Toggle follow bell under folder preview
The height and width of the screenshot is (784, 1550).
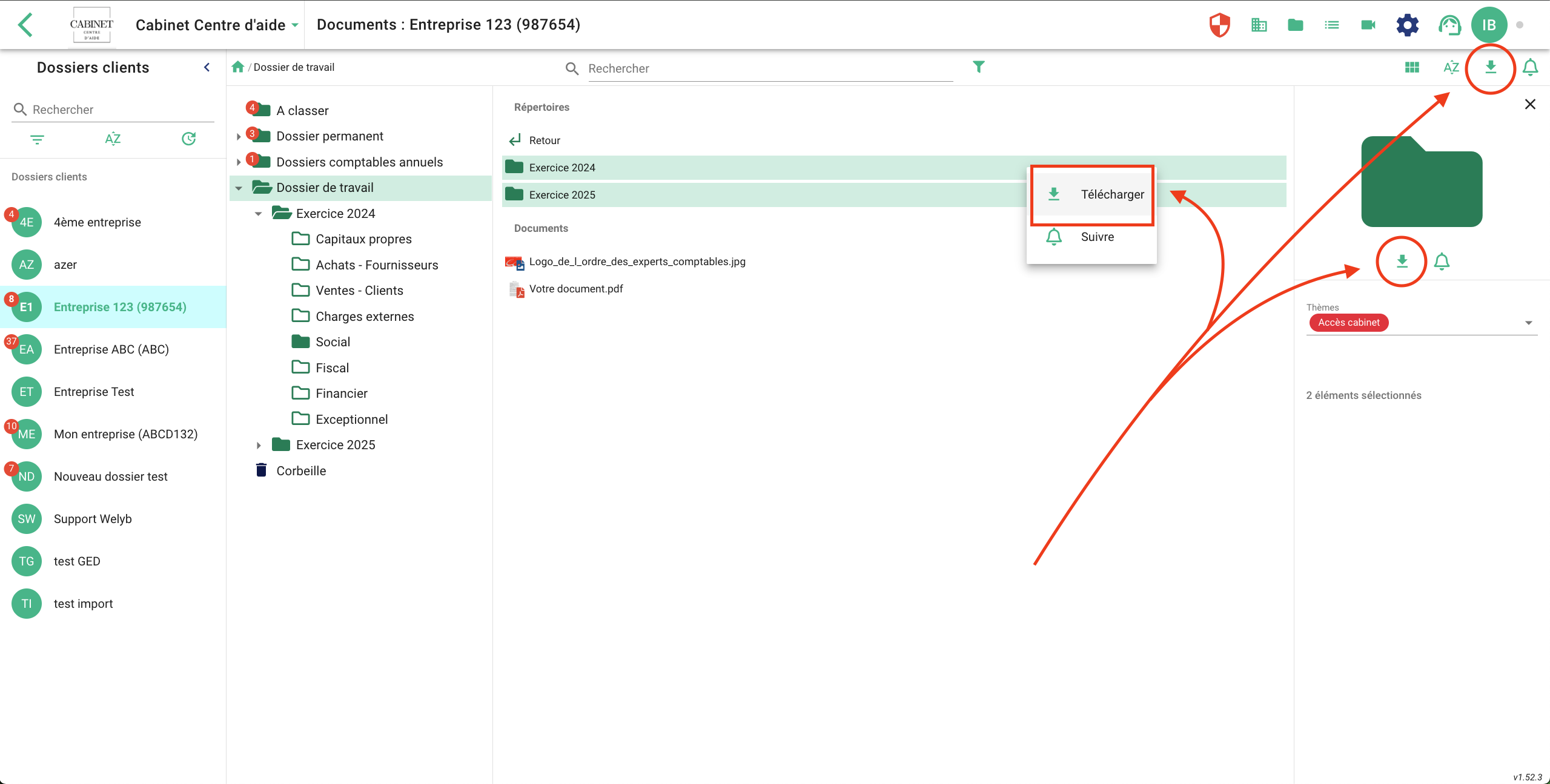pos(1442,262)
